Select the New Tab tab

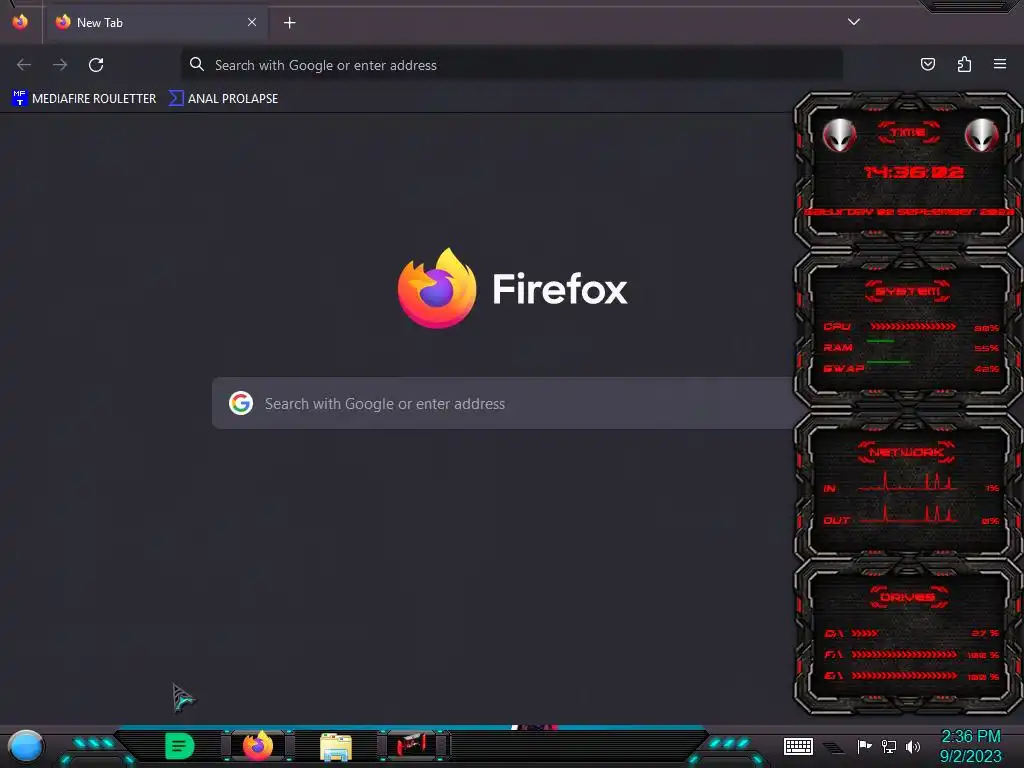(155, 23)
